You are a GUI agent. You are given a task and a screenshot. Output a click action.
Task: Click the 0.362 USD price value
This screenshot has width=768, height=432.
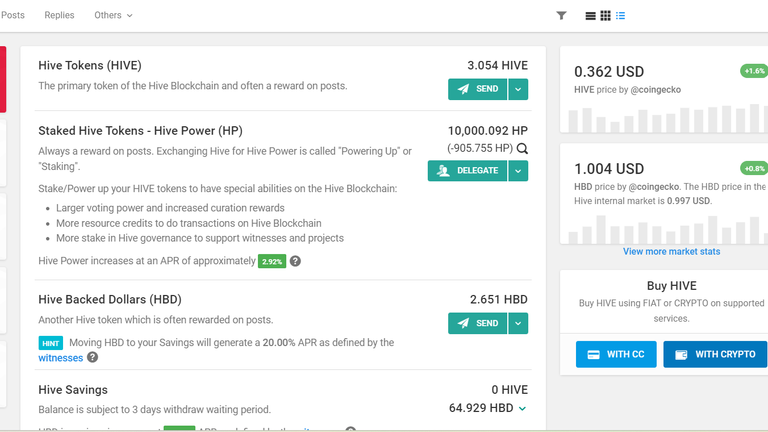tap(609, 72)
